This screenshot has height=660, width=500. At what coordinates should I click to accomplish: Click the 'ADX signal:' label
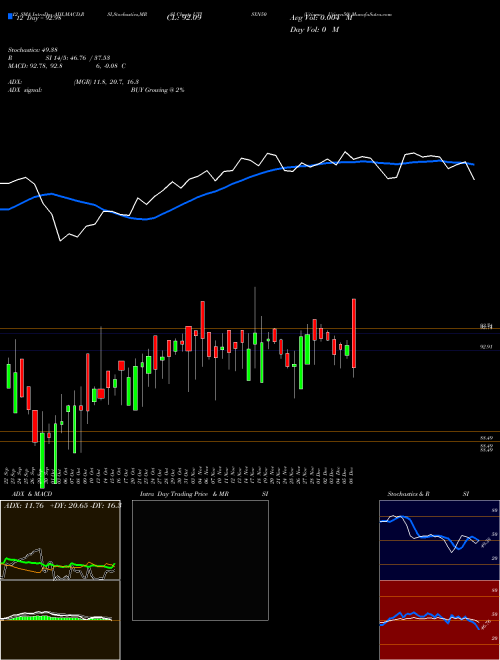(25, 90)
